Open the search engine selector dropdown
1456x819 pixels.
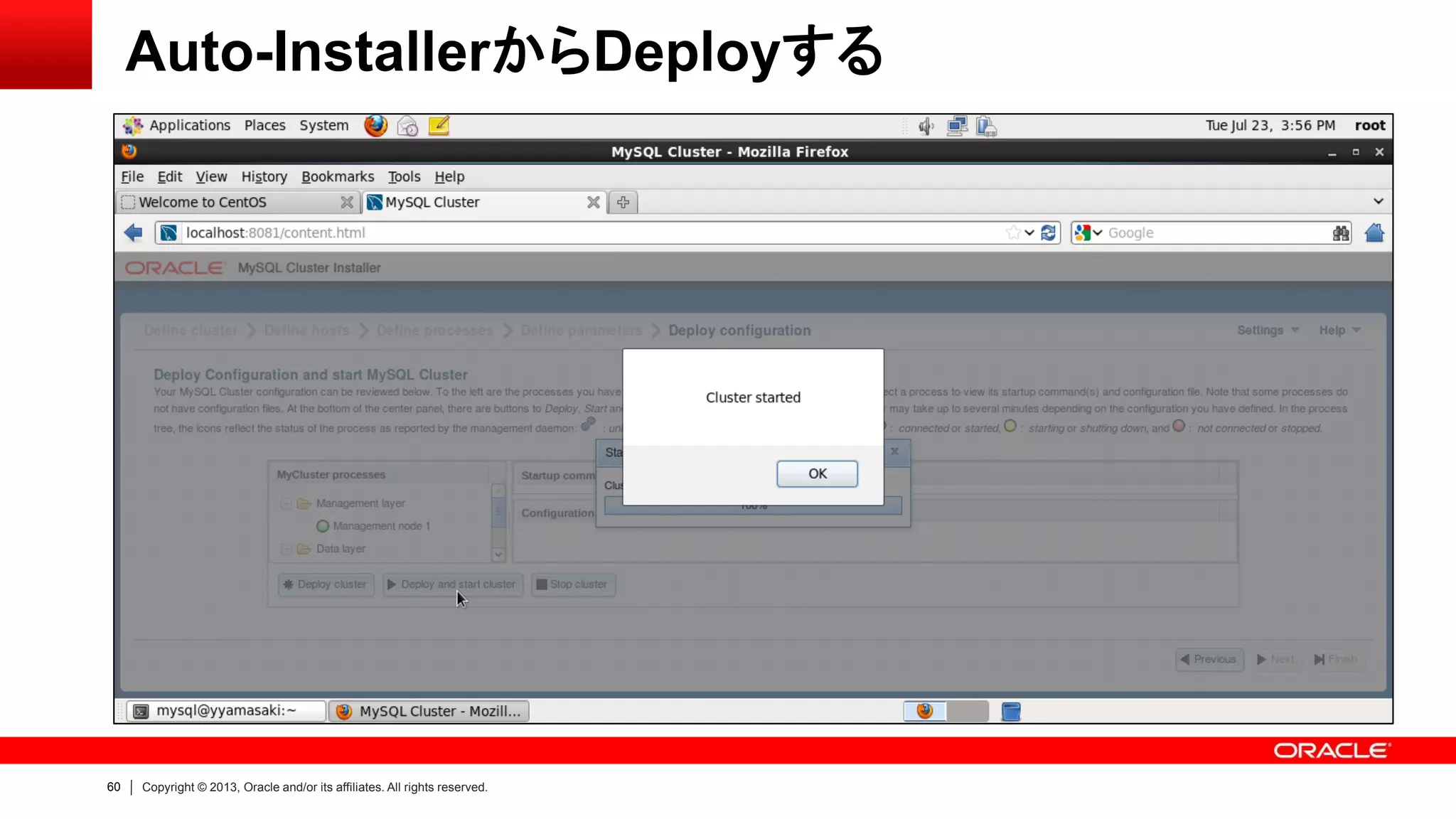1088,232
